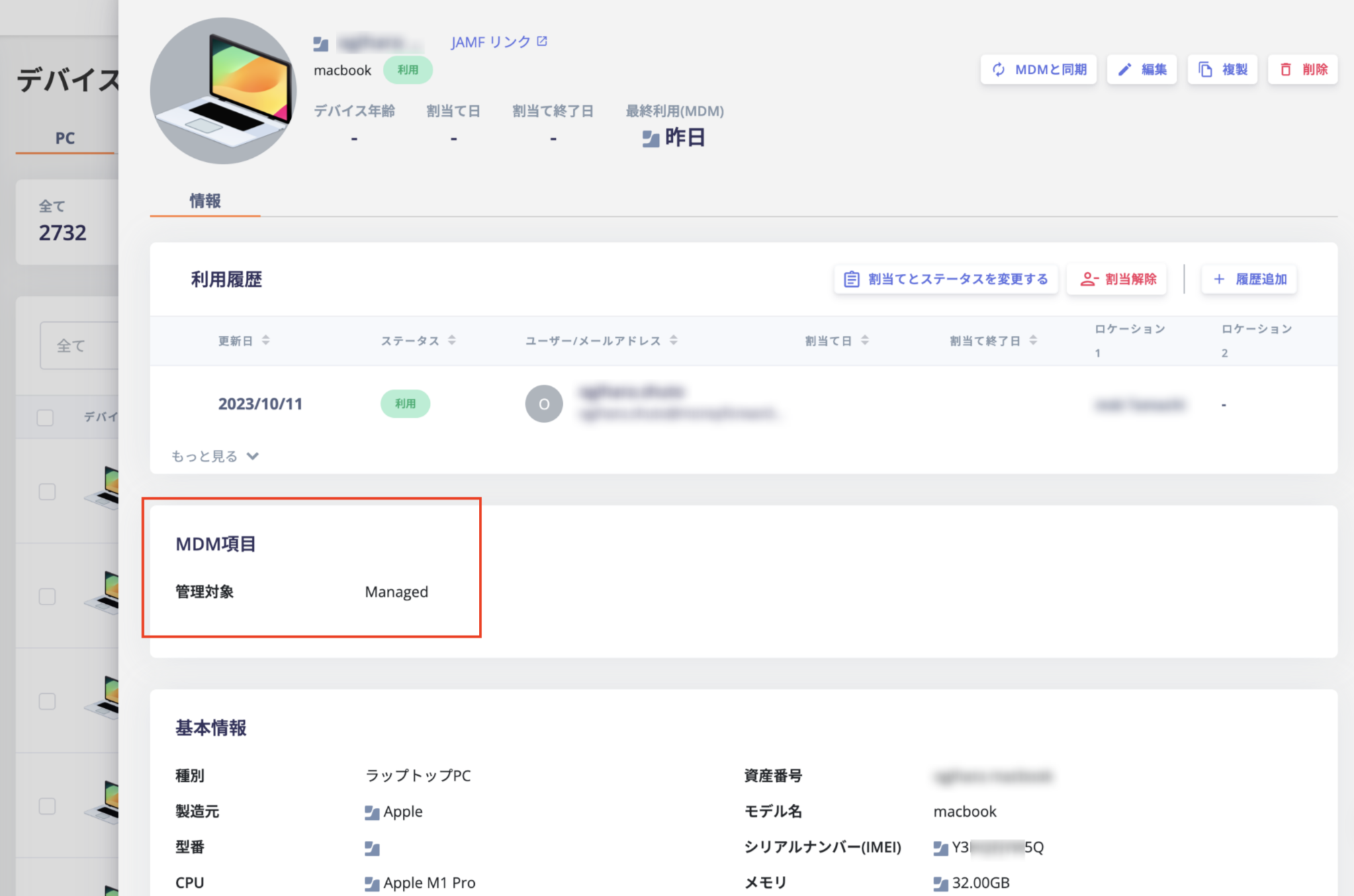This screenshot has height=896, width=1354.
Task: Select the PC tab in device list
Action: [x=64, y=138]
